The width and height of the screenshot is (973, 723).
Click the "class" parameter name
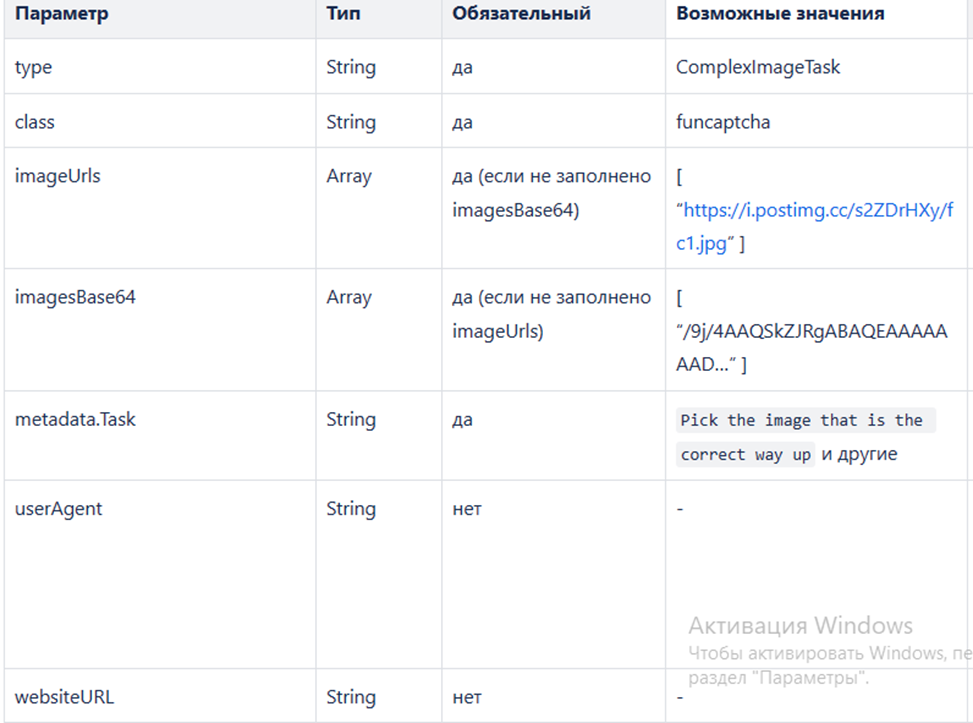tap(35, 122)
